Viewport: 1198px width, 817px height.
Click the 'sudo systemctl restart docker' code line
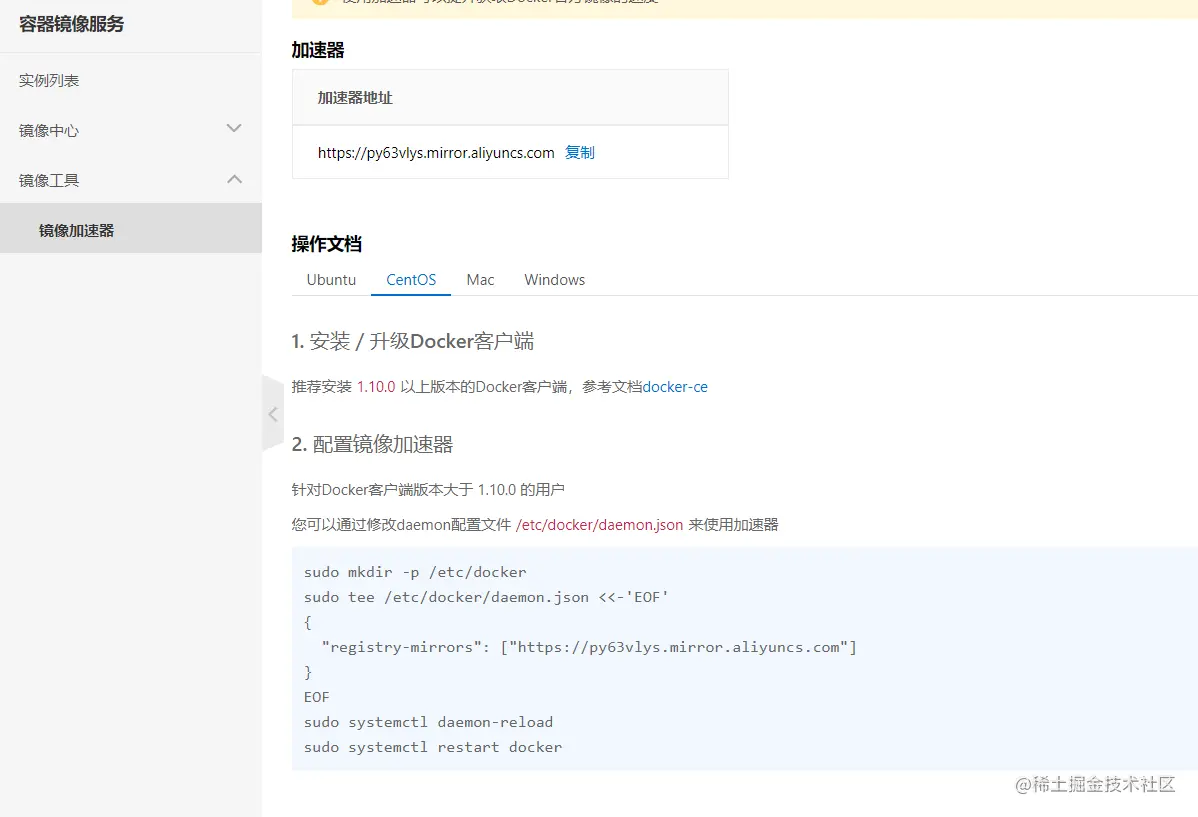(x=432, y=747)
